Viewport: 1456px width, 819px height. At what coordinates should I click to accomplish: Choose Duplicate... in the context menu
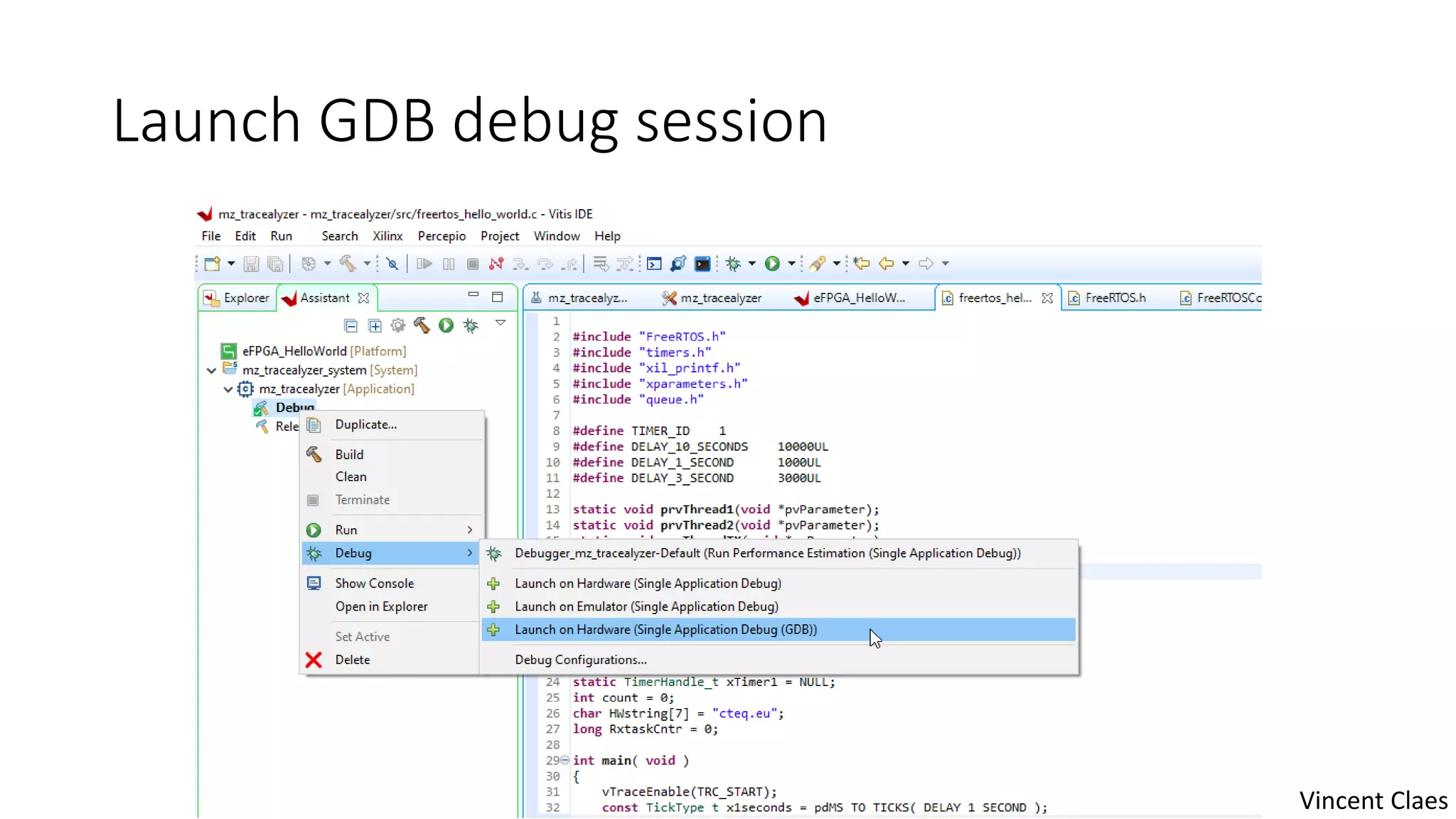point(392,424)
